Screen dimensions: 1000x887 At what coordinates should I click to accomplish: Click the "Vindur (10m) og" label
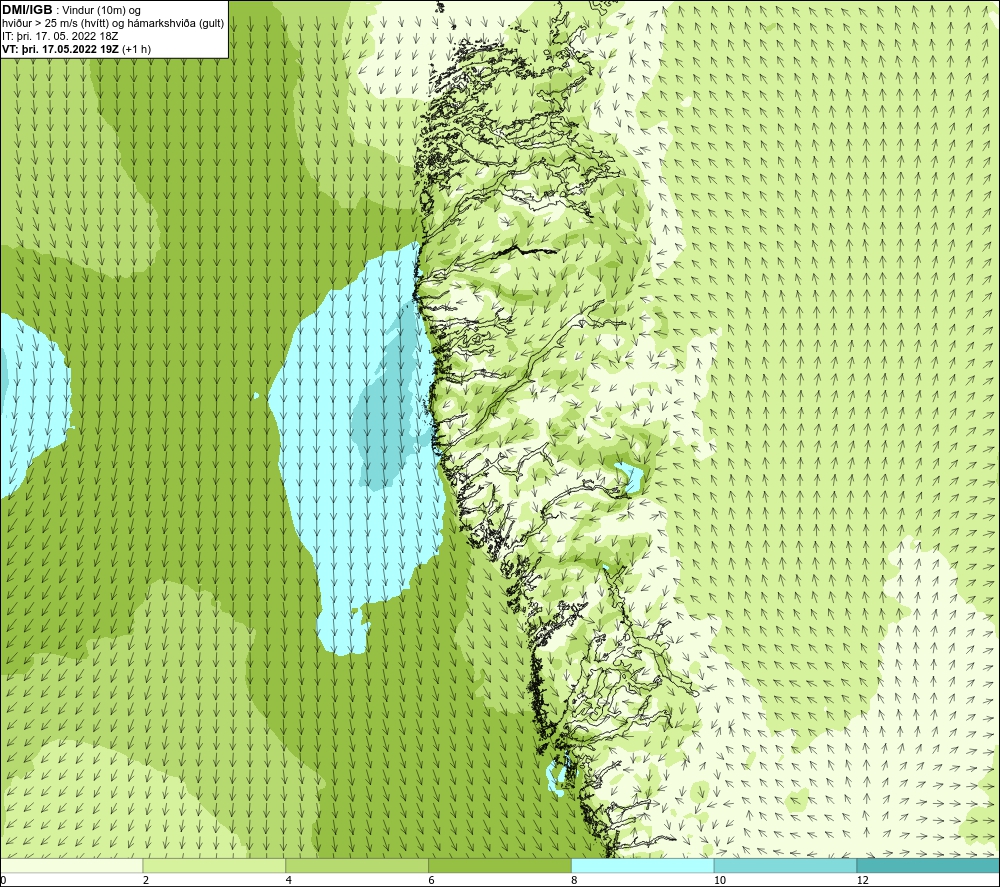pyautogui.click(x=101, y=11)
